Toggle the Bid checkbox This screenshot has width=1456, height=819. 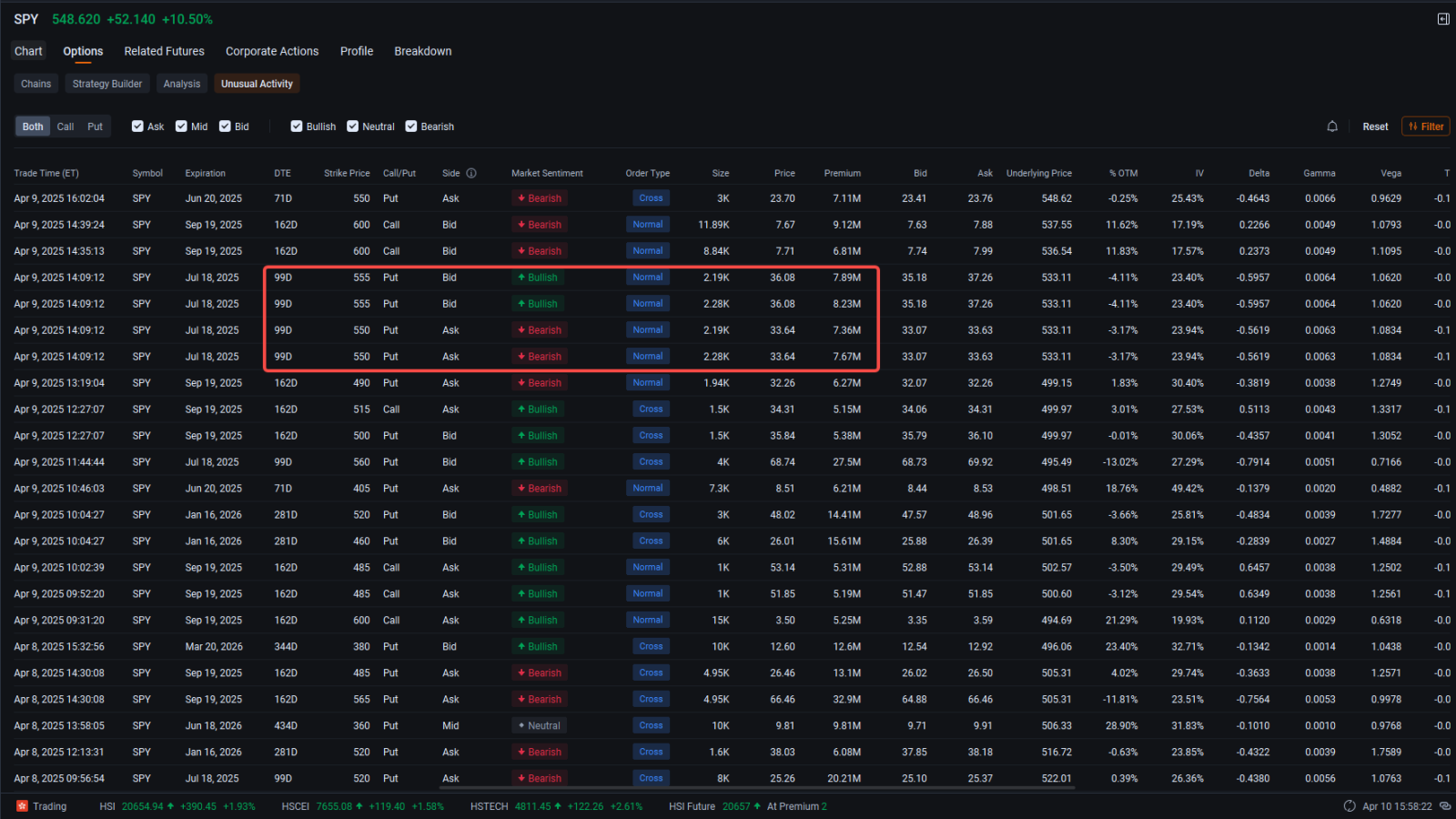(x=225, y=126)
